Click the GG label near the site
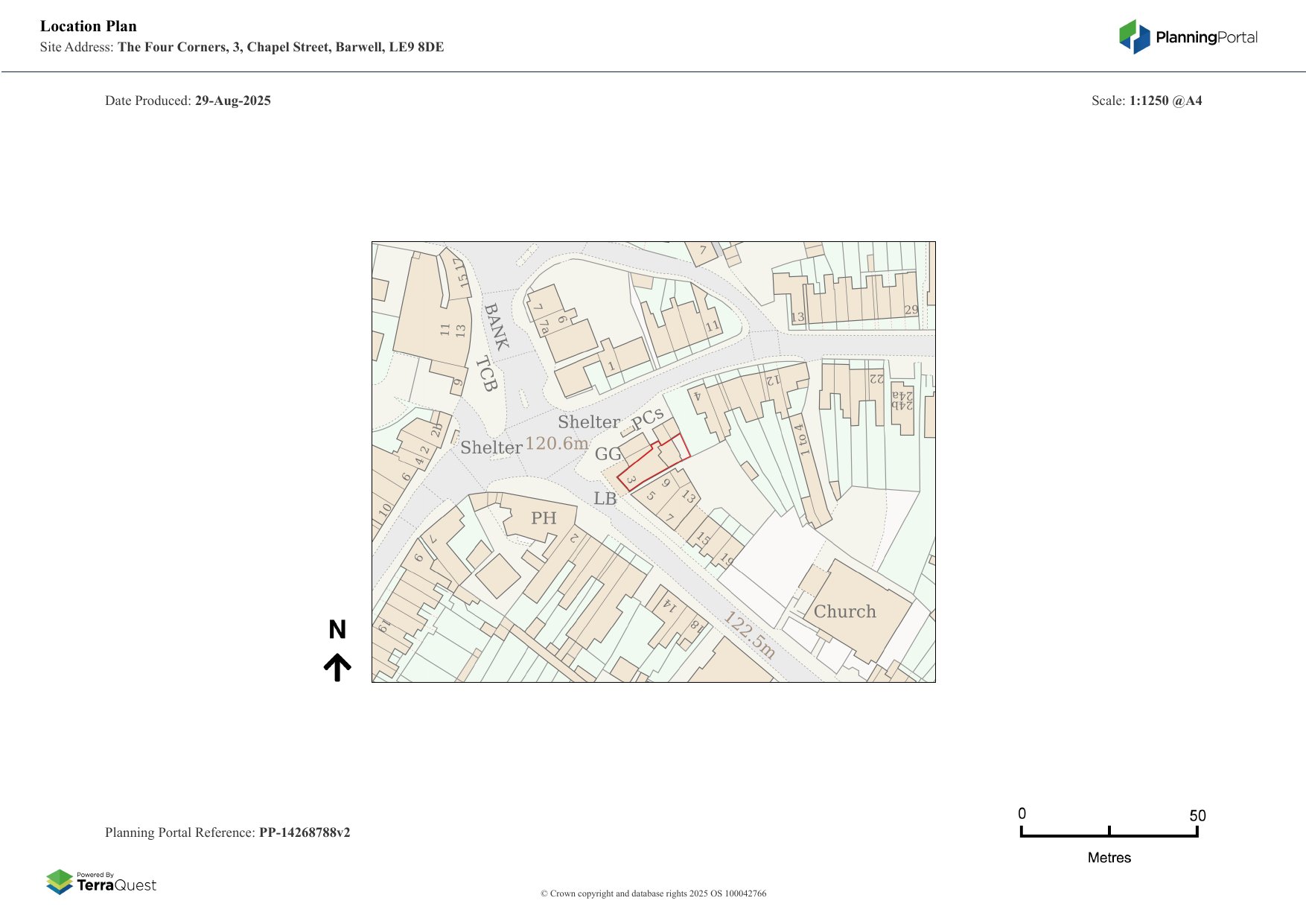This screenshot has width=1306, height=924. click(608, 454)
